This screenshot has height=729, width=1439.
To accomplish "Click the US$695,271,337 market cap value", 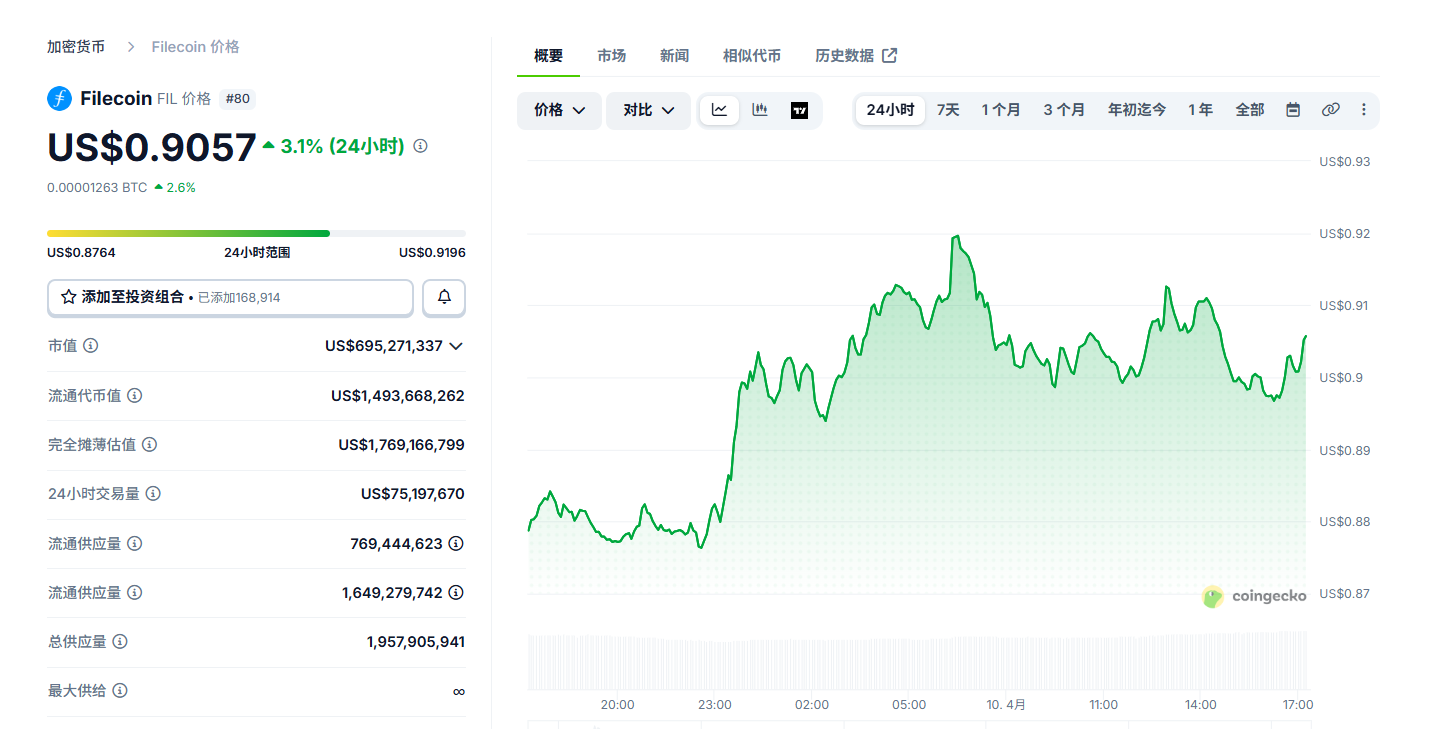I will click(384, 346).
